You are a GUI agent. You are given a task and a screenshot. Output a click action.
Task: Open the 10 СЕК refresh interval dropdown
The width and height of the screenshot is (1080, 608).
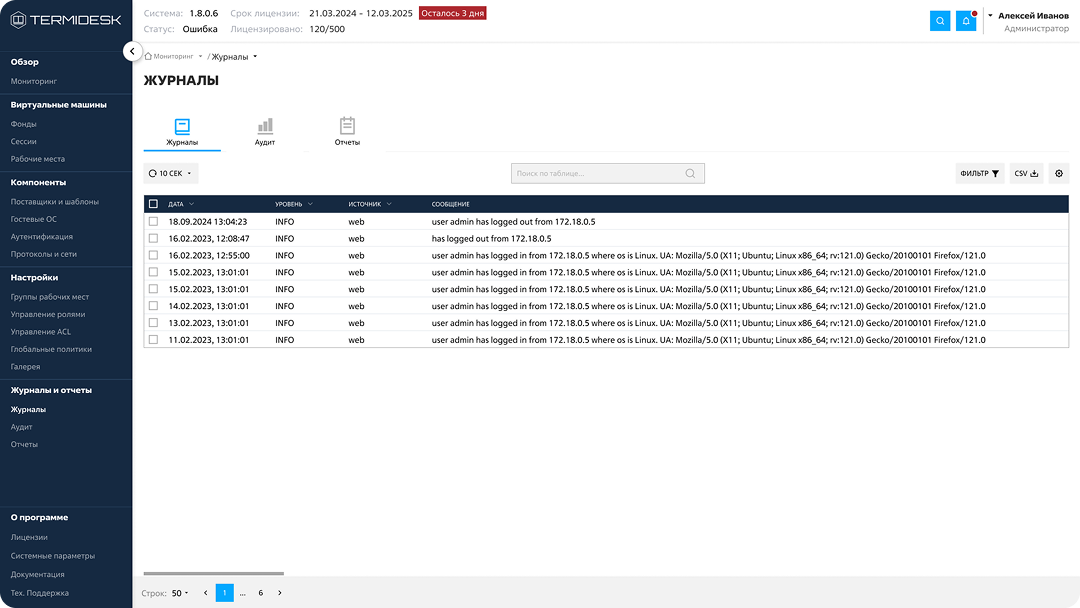(x=170, y=173)
